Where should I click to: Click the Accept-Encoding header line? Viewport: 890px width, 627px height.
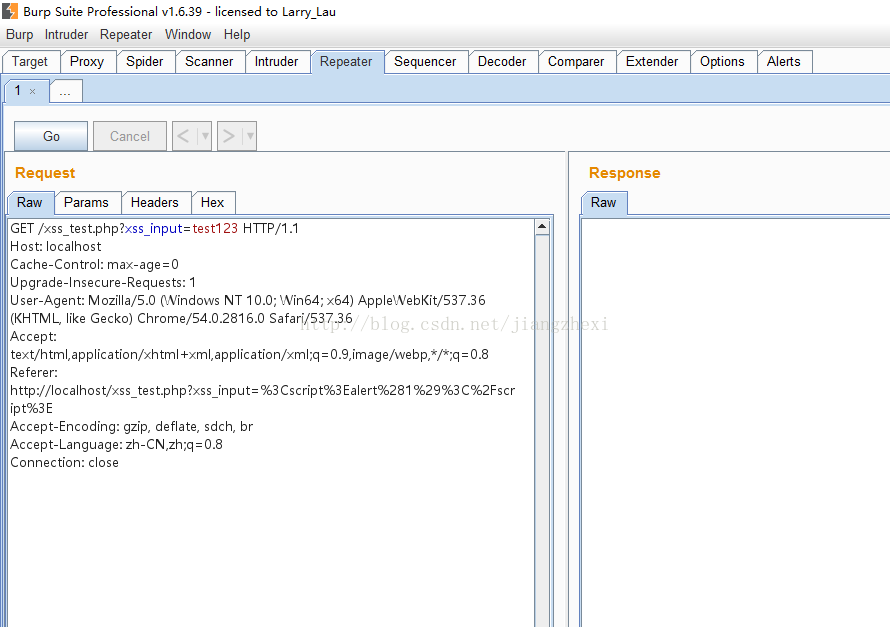click(132, 427)
